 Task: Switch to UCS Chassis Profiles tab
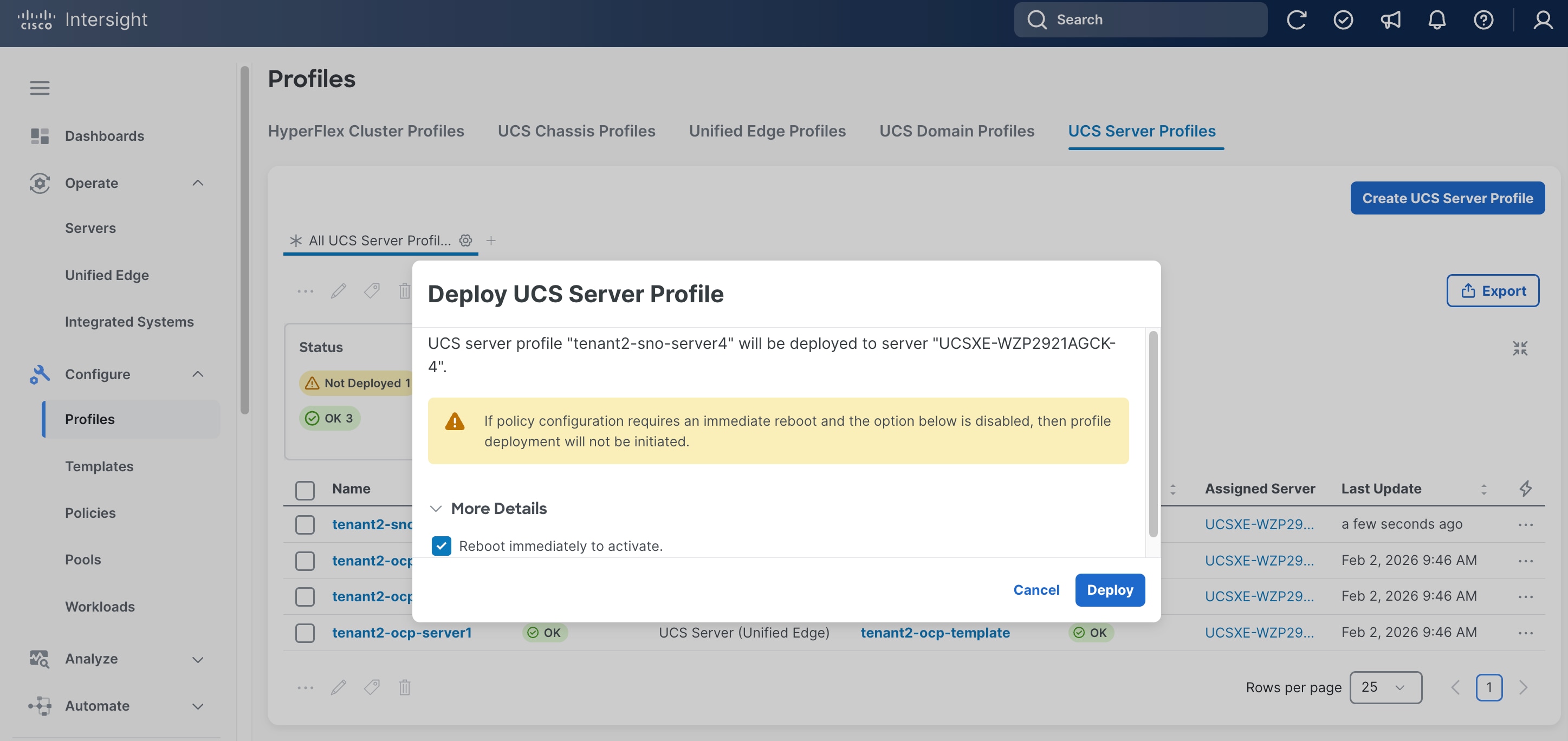(x=576, y=131)
